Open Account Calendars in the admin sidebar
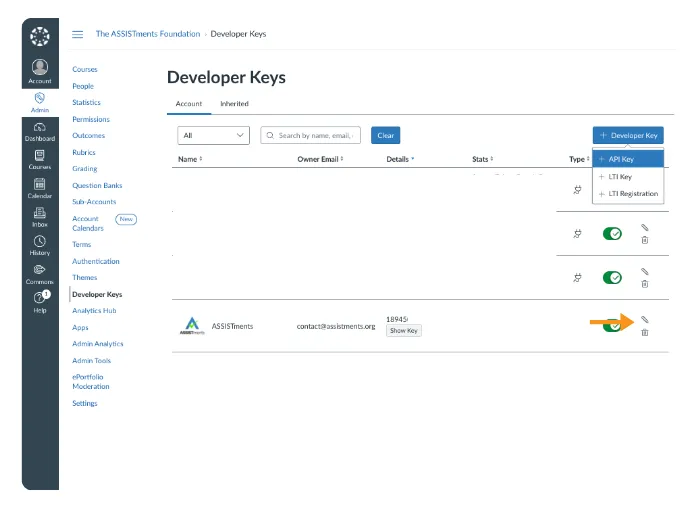This screenshot has height=508, width=698. [x=88, y=223]
